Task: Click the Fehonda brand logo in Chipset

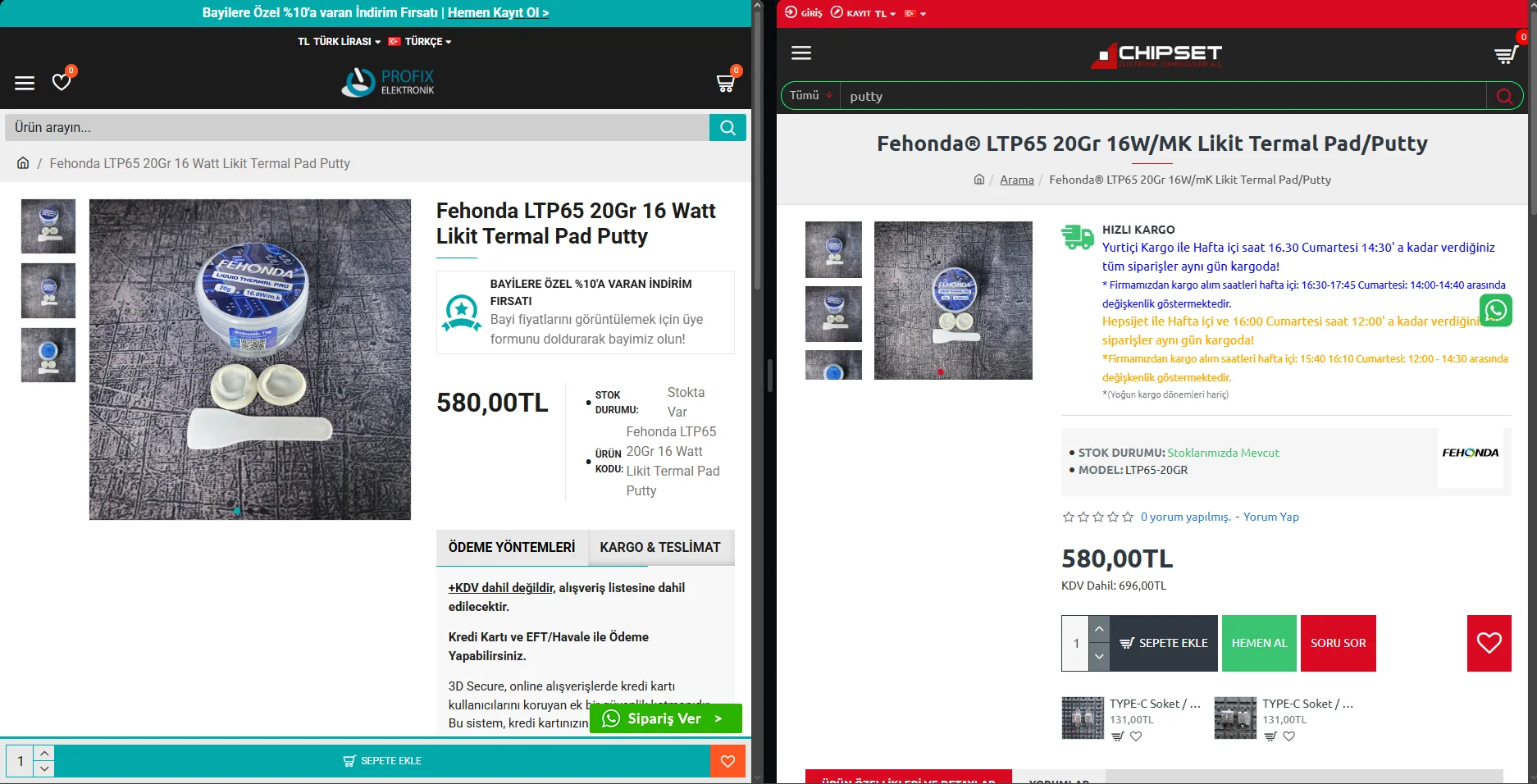Action: [1471, 453]
